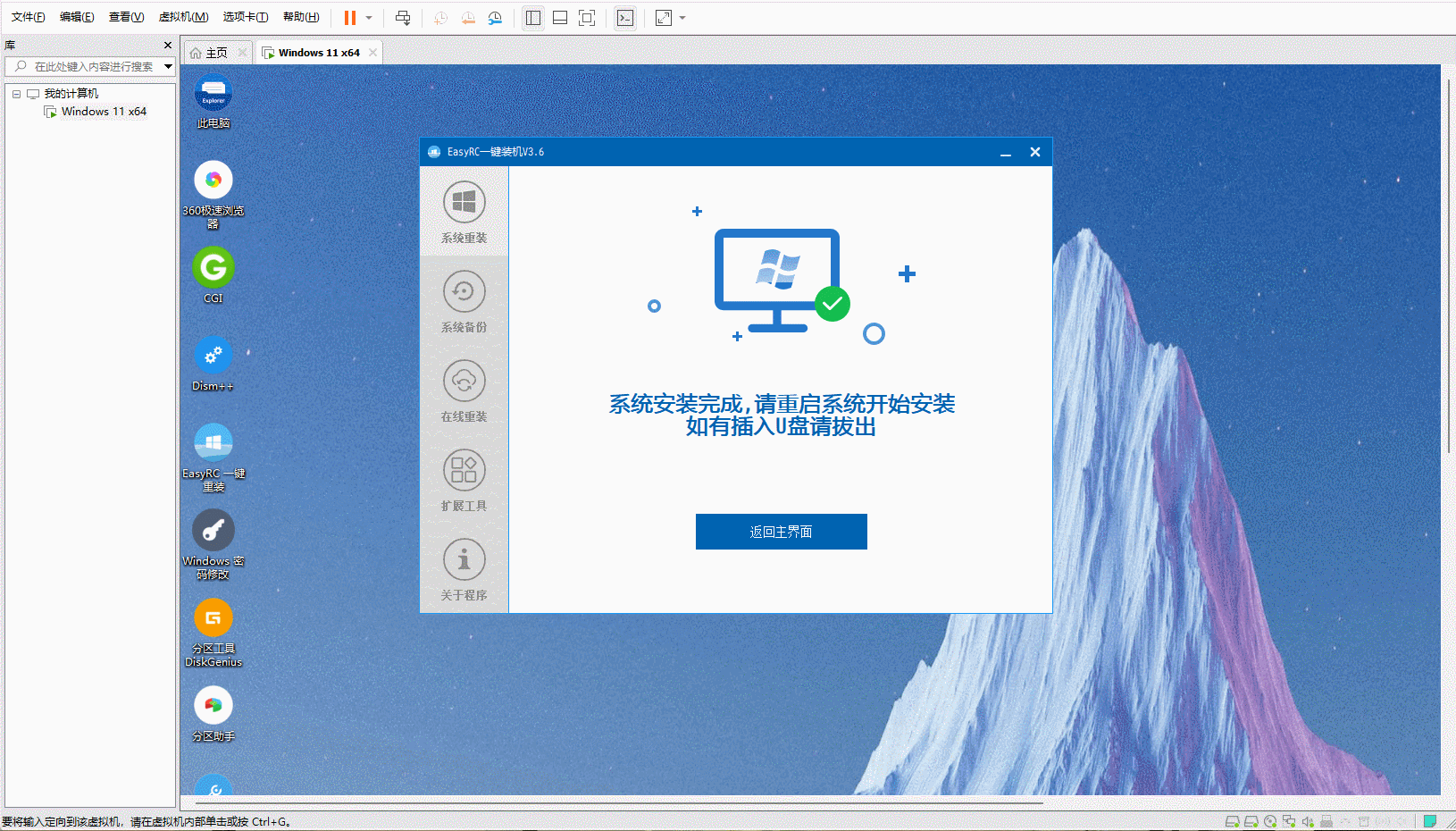This screenshot has height=831, width=1456.
Task: Select the DiskGenius 分区工具 desktop icon
Action: 213,618
